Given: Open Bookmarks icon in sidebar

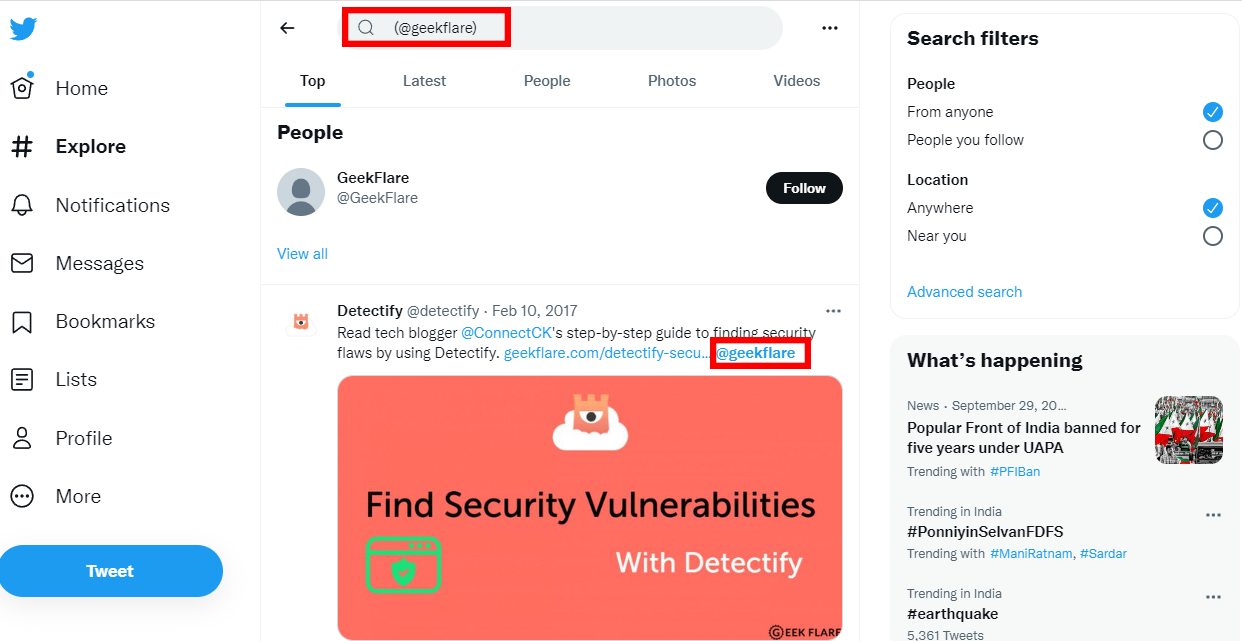Looking at the screenshot, I should [x=22, y=322].
